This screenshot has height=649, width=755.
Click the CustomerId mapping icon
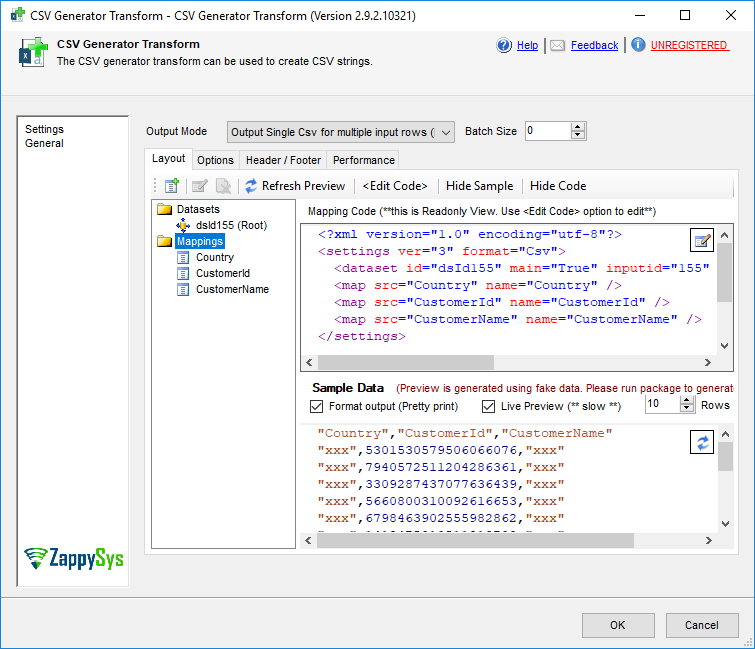(x=183, y=273)
